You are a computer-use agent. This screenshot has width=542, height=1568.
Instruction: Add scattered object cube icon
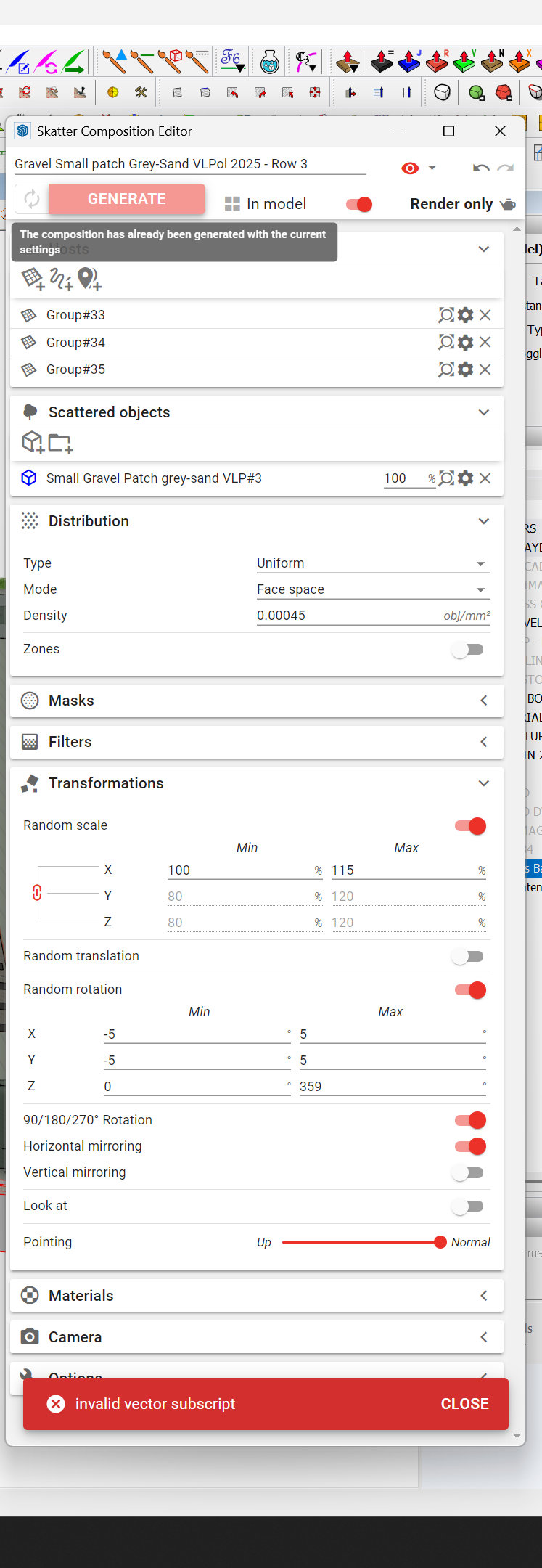tap(33, 442)
